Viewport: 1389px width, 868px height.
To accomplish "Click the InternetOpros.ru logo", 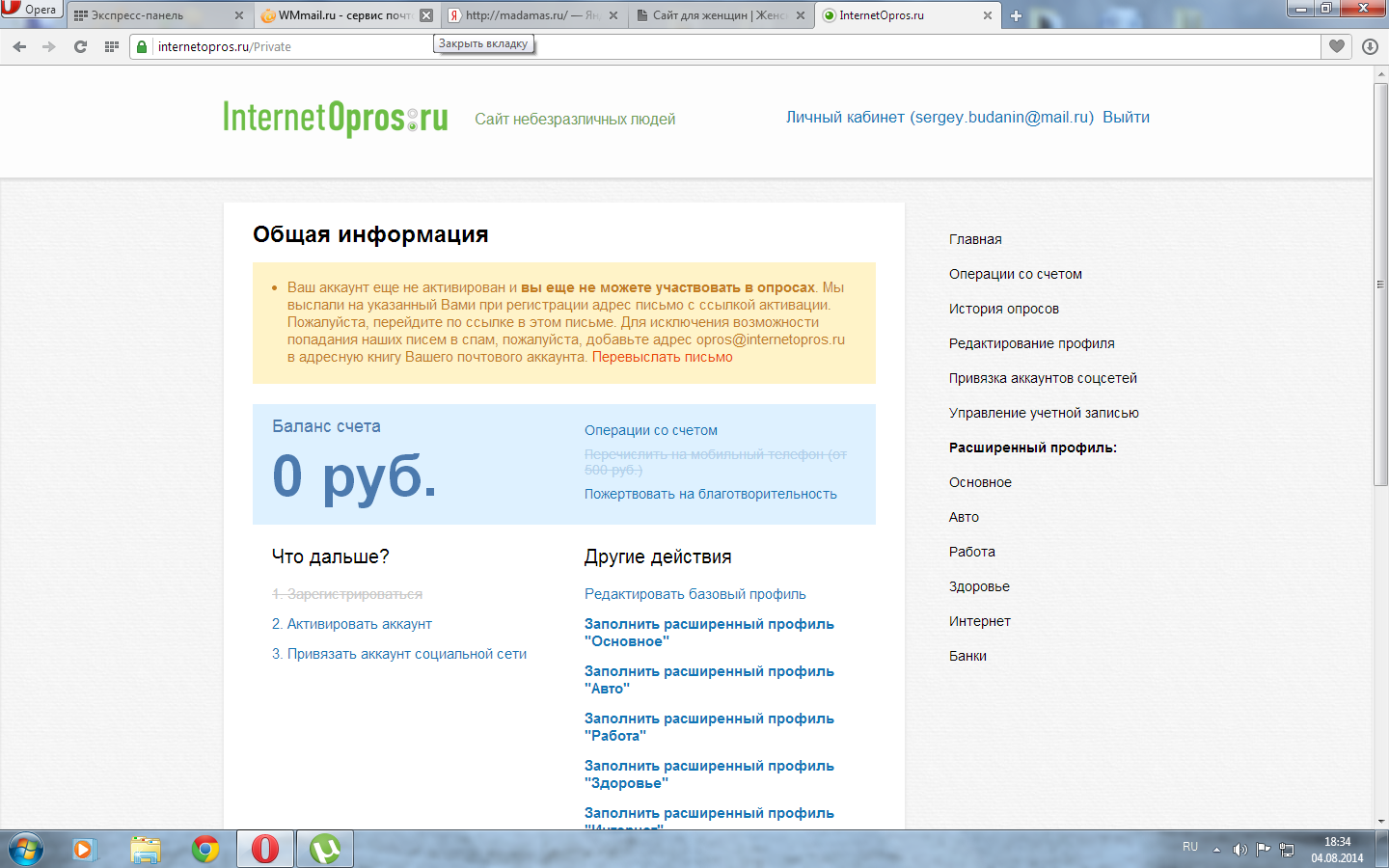I will 336,119.
